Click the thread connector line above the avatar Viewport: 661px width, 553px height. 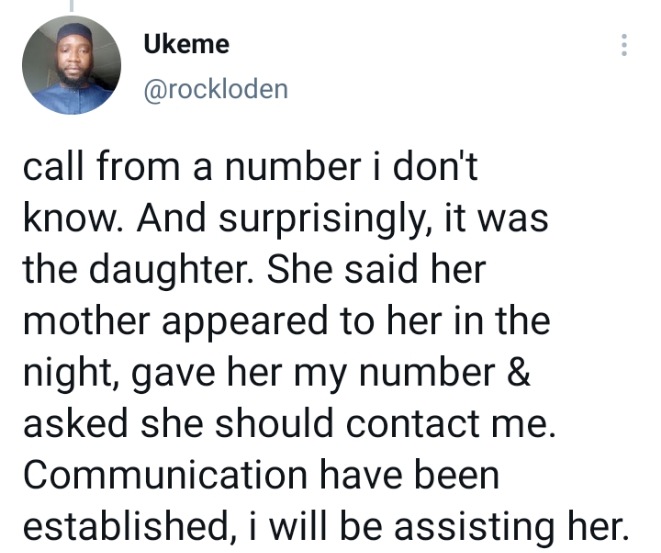pos(70,5)
